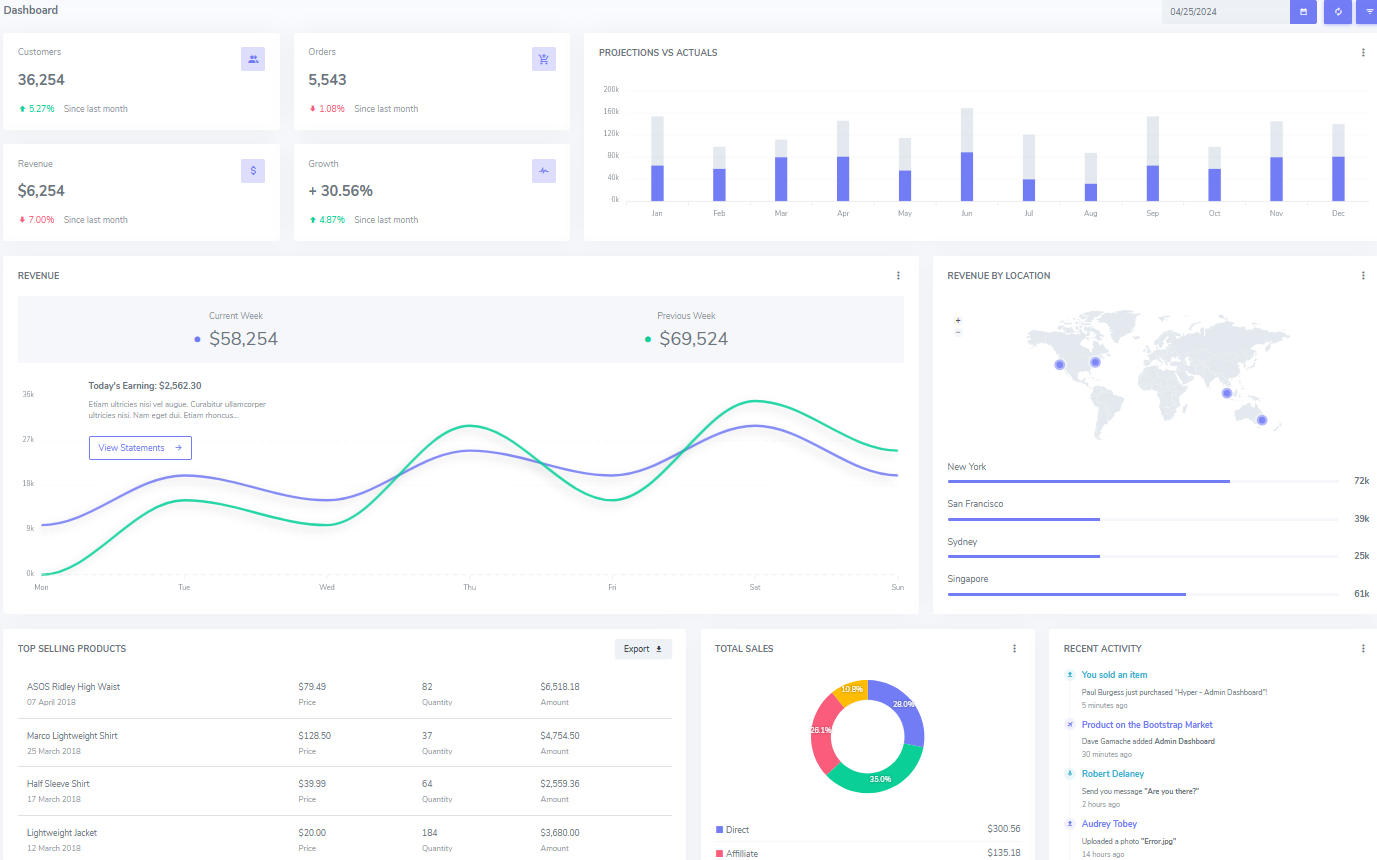Open Projections vs Actuals options menu
1377x860 pixels.
[1363, 53]
